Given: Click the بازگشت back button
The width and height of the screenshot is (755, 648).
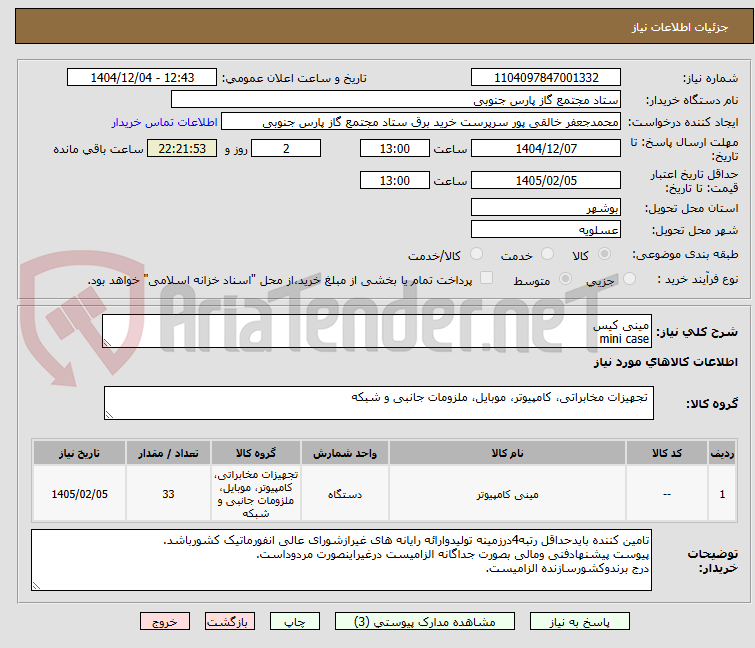Looking at the screenshot, I should 229,622.
